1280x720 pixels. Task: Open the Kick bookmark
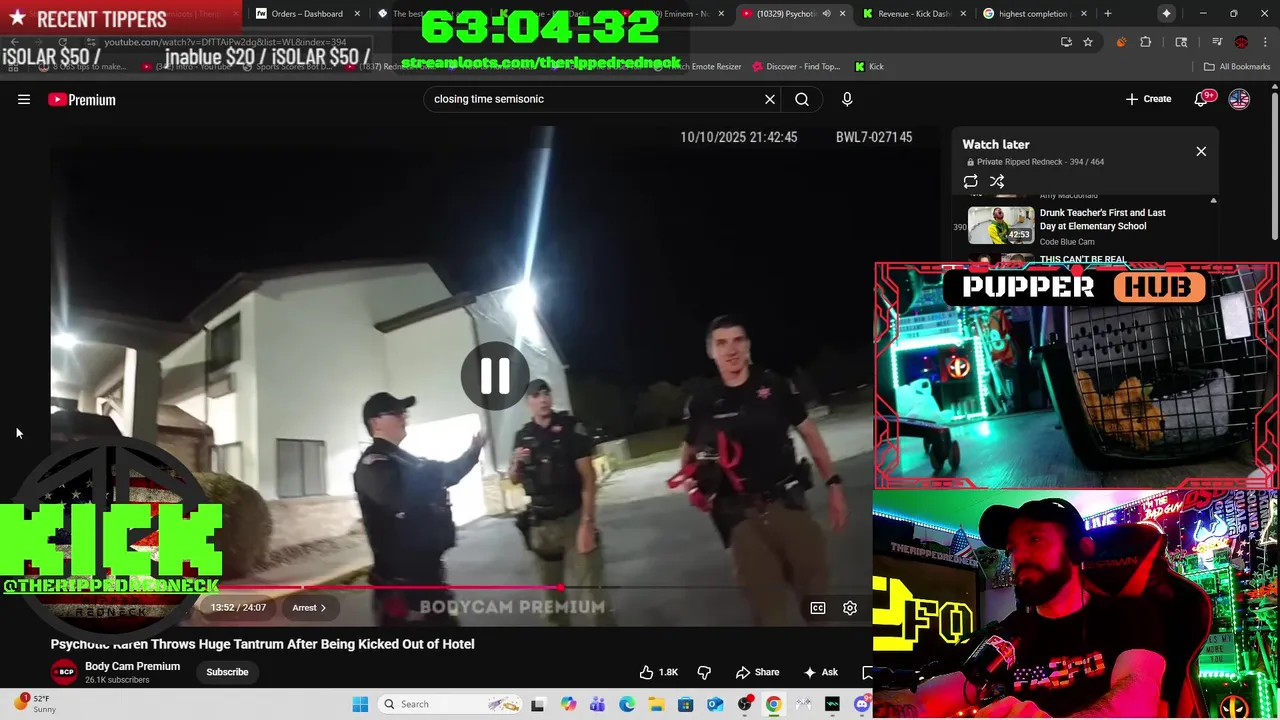pyautogui.click(x=869, y=67)
